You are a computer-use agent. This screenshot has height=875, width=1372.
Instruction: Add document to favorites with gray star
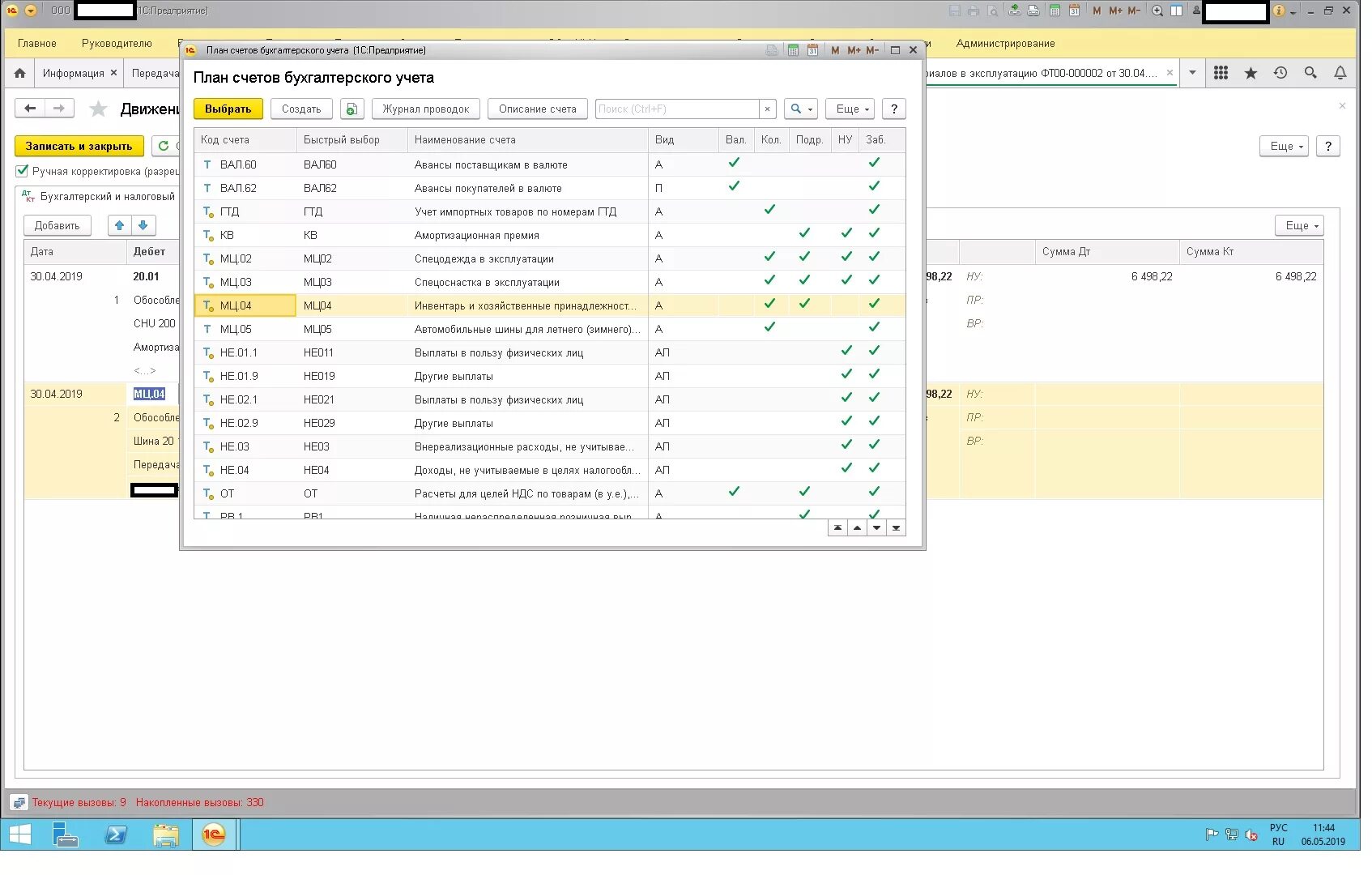point(98,109)
